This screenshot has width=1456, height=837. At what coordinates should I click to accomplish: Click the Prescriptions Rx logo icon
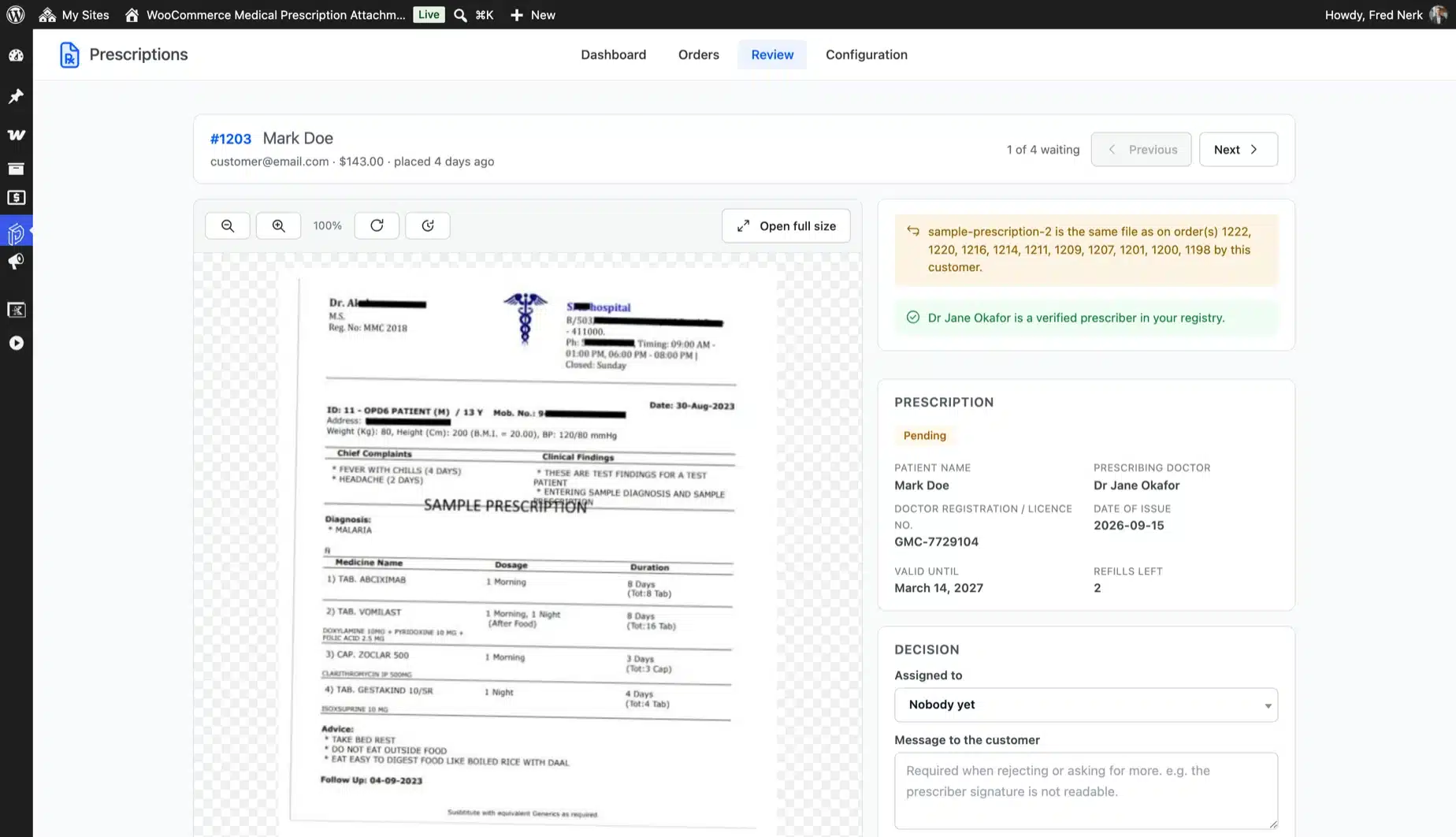tap(69, 54)
